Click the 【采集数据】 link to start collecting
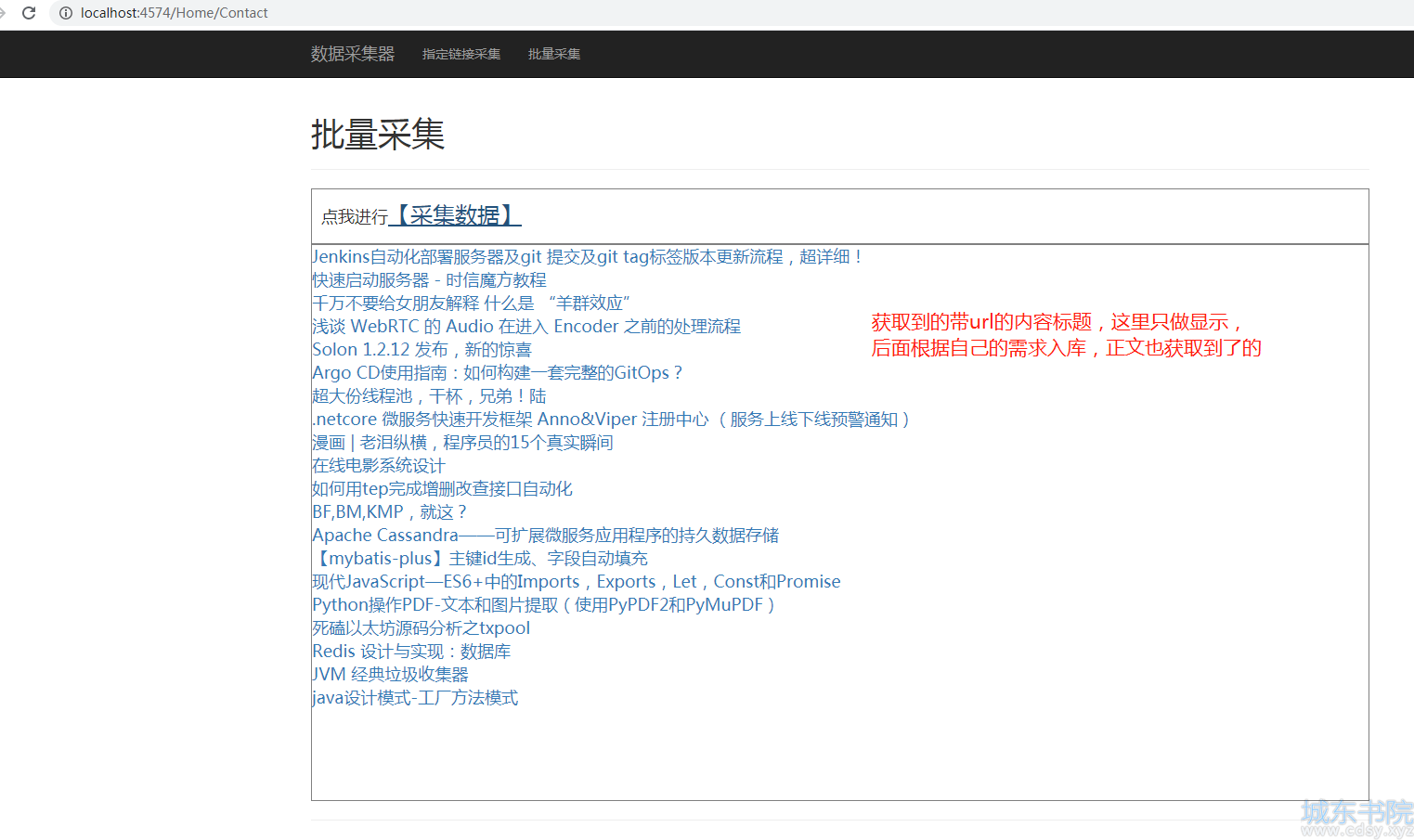This screenshot has height=840, width=1414. (x=455, y=215)
